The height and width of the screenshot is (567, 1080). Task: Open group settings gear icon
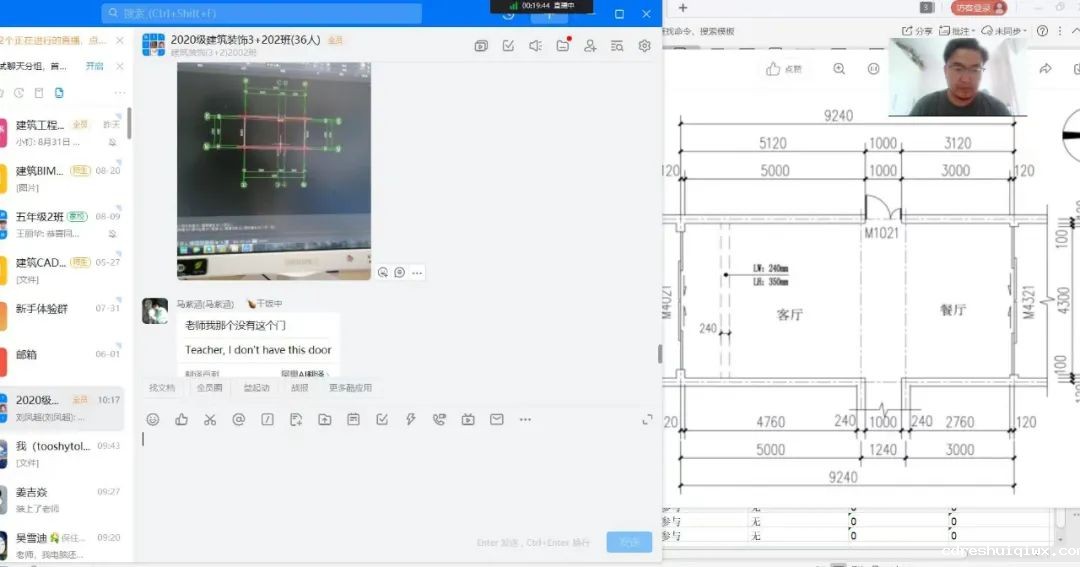tap(644, 46)
